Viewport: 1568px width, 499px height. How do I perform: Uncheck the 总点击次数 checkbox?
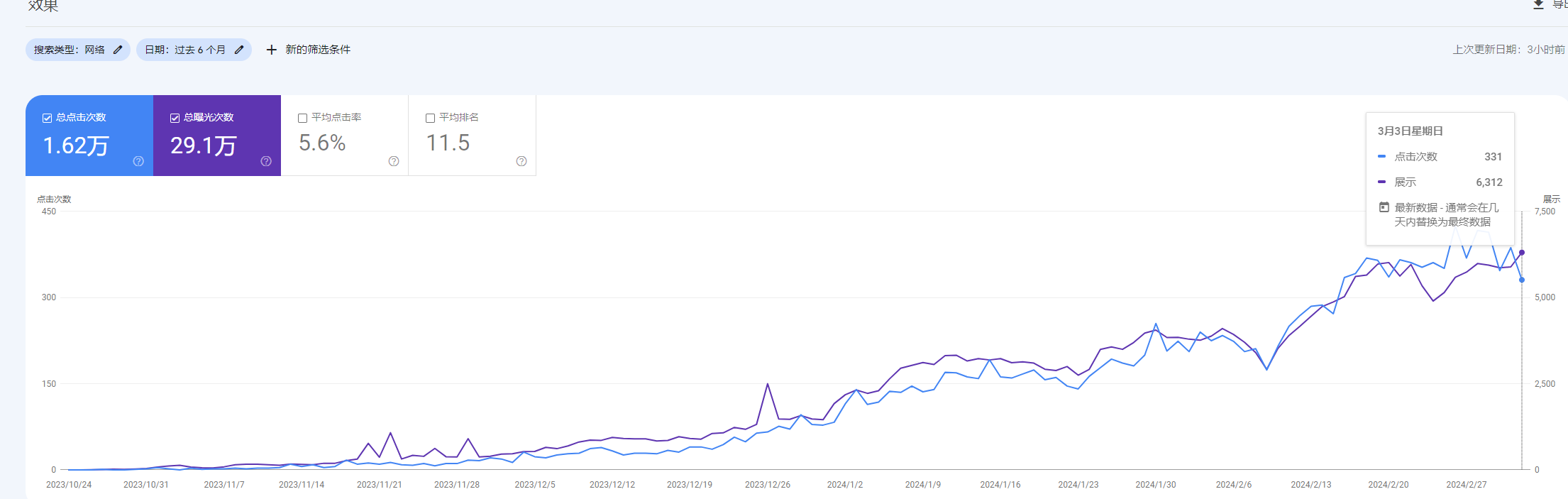click(48, 118)
